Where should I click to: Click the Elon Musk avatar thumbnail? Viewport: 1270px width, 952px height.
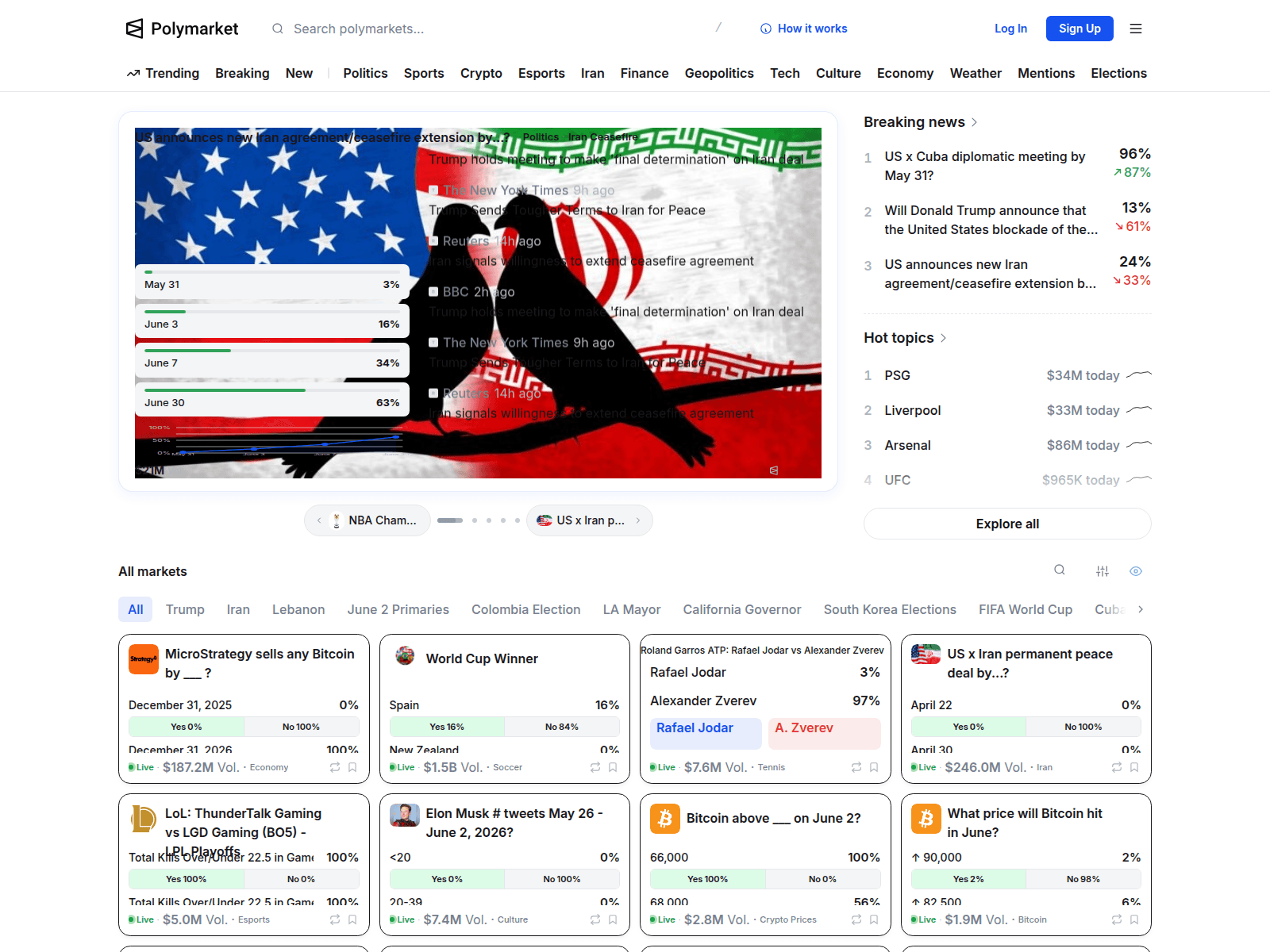pos(405,815)
